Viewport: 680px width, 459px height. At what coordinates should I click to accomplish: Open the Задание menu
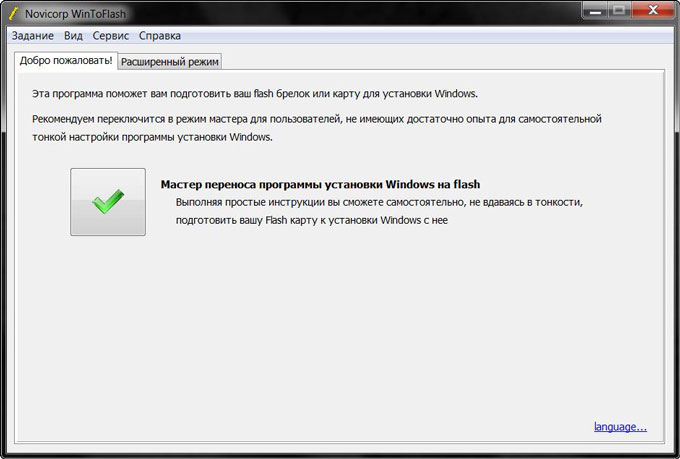coord(33,36)
